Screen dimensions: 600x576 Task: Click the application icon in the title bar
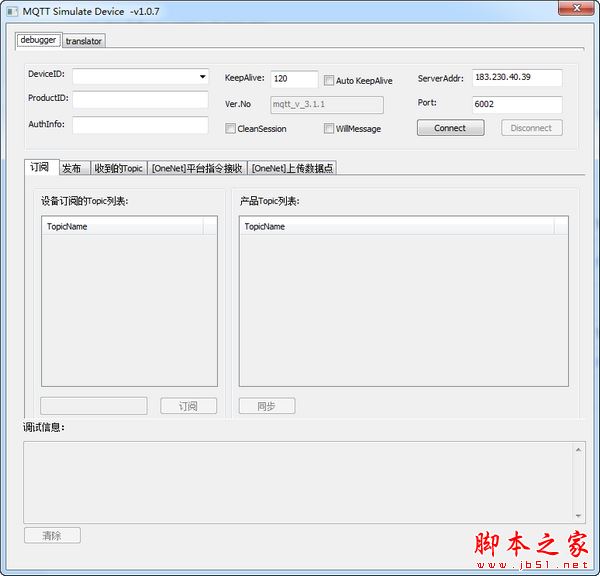12,11
